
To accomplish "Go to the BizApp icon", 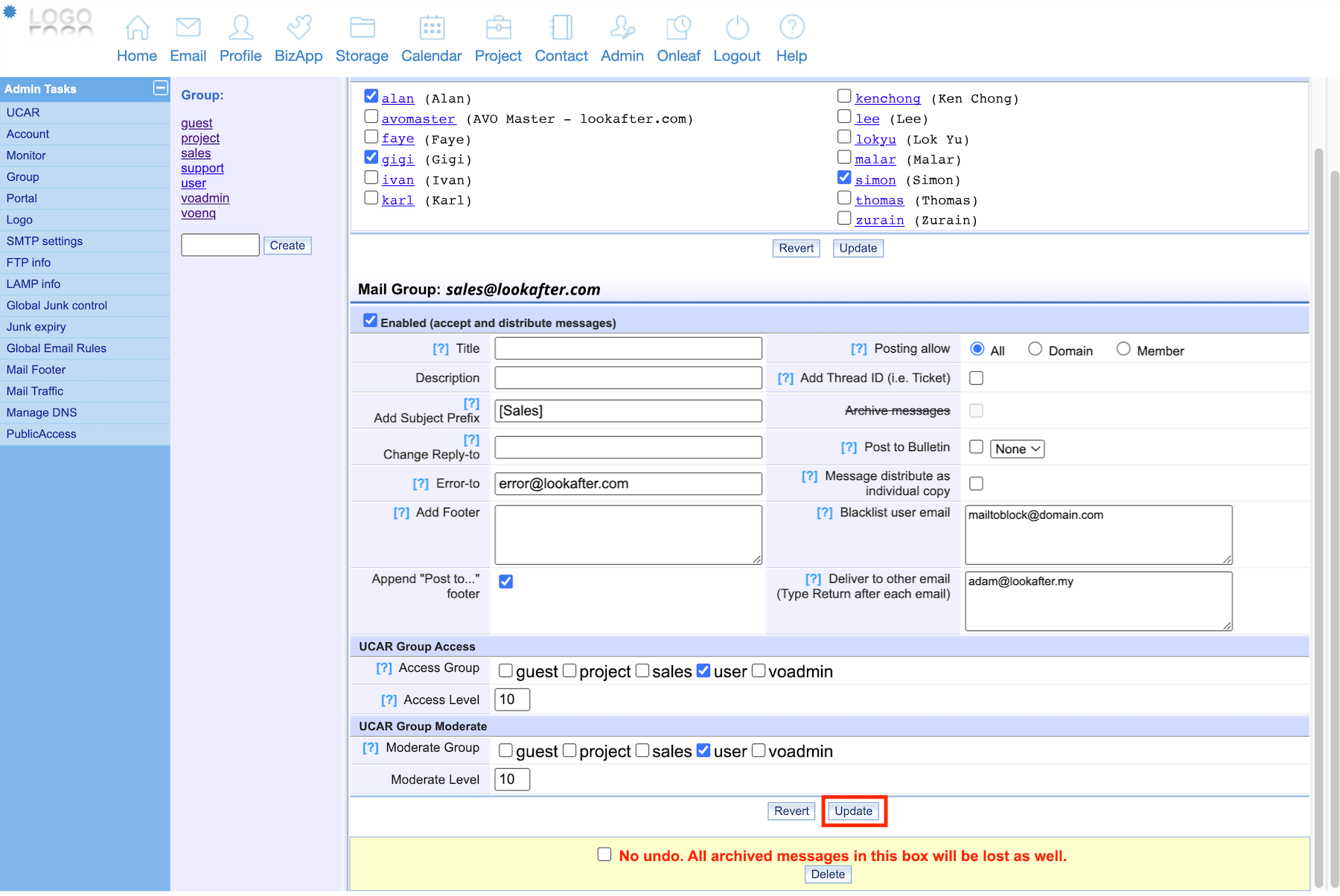I will click(299, 28).
